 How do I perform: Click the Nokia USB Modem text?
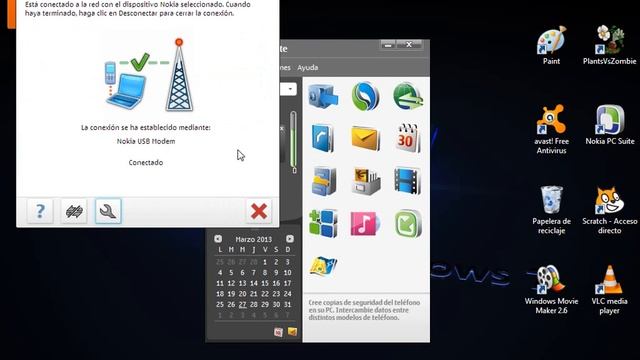coord(146,141)
